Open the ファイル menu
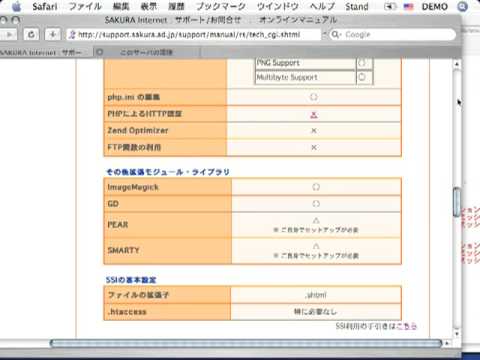The image size is (480, 360). coord(85,7)
